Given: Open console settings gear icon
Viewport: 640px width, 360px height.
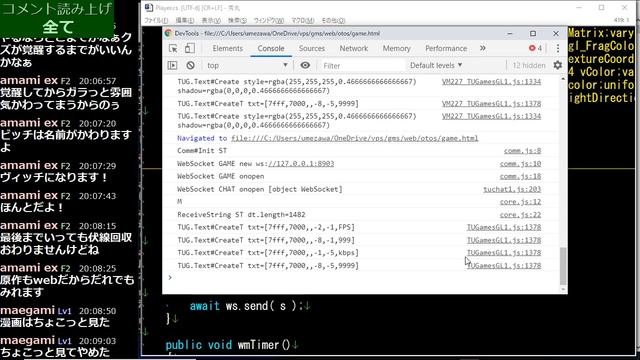Looking at the screenshot, I should click(558, 65).
